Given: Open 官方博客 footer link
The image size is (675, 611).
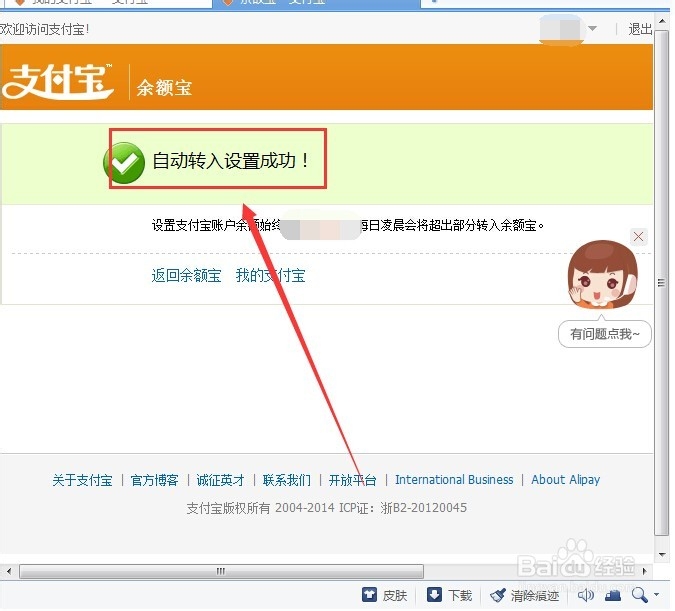Looking at the screenshot, I should pos(155,480).
